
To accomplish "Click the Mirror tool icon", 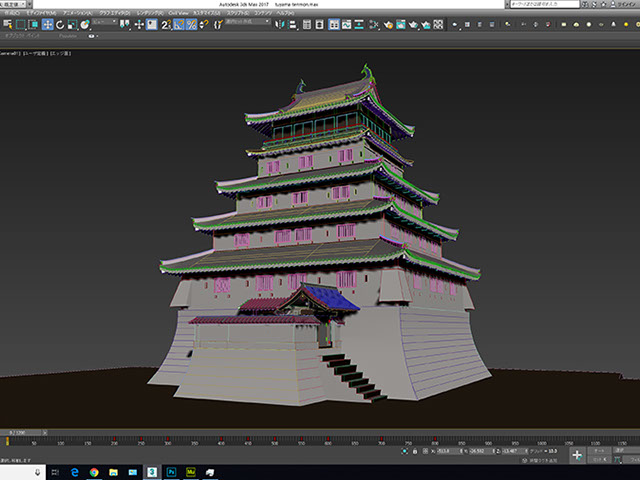I will click(281, 25).
